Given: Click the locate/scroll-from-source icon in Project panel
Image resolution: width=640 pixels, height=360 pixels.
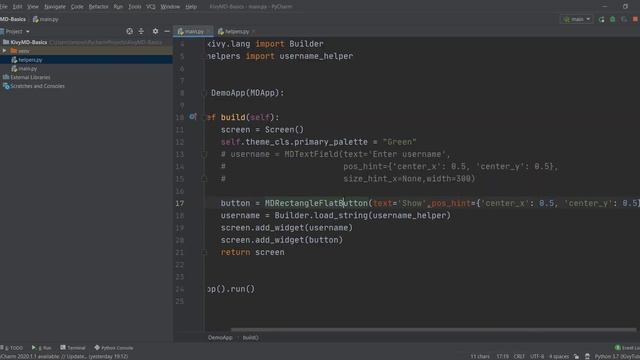Looking at the screenshot, I should click(x=129, y=31).
